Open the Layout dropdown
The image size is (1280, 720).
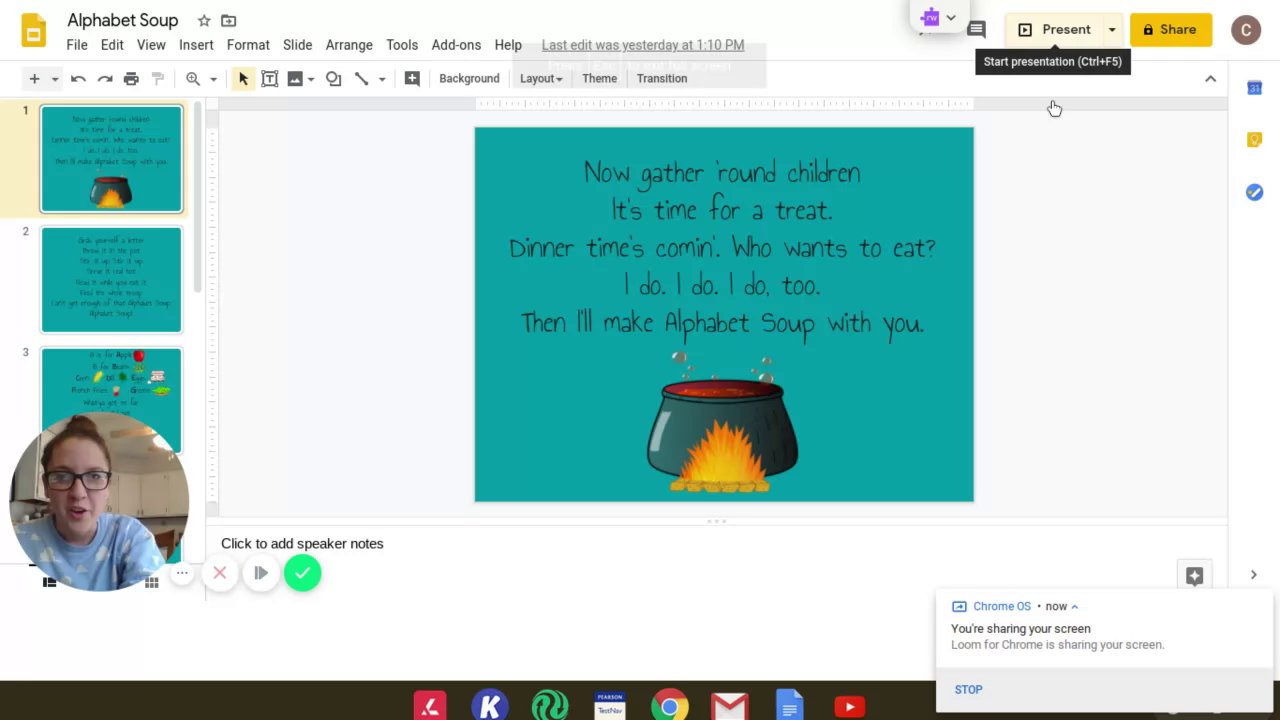point(541,78)
